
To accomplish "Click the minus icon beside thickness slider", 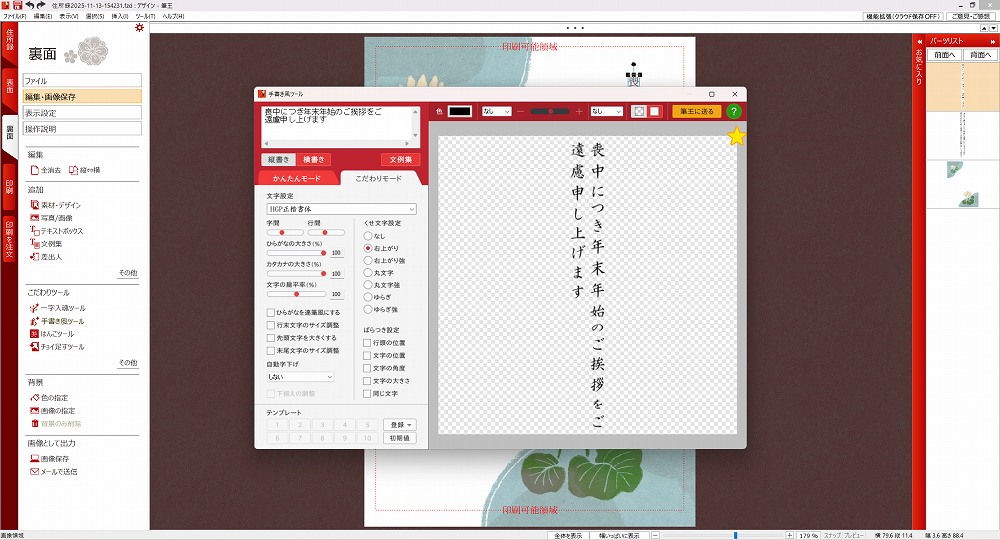I will pos(520,112).
